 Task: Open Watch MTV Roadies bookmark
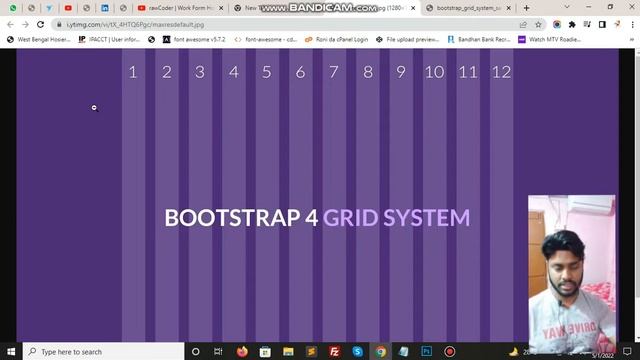point(550,39)
